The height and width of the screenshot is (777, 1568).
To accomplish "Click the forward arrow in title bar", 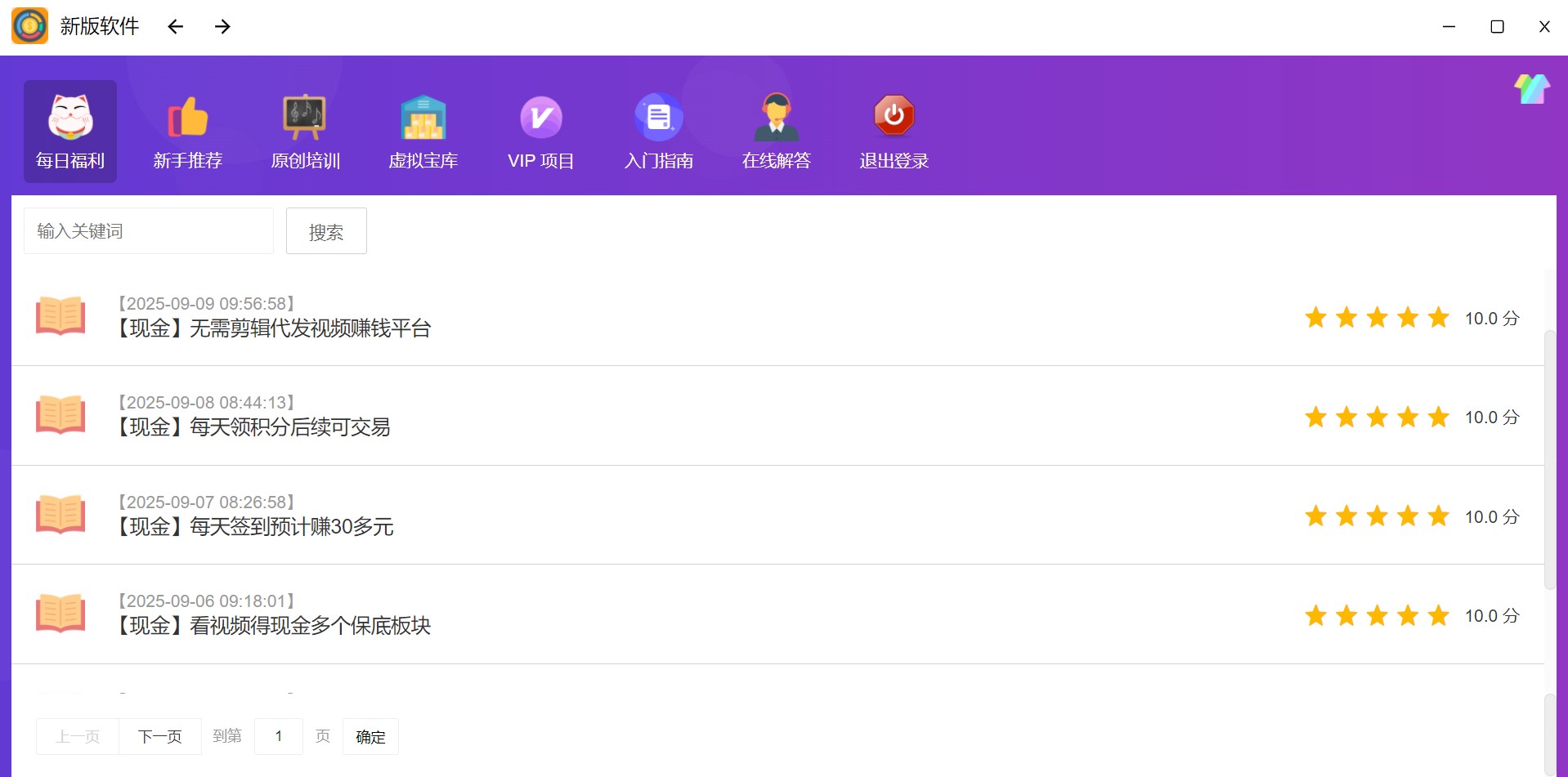I will click(222, 27).
